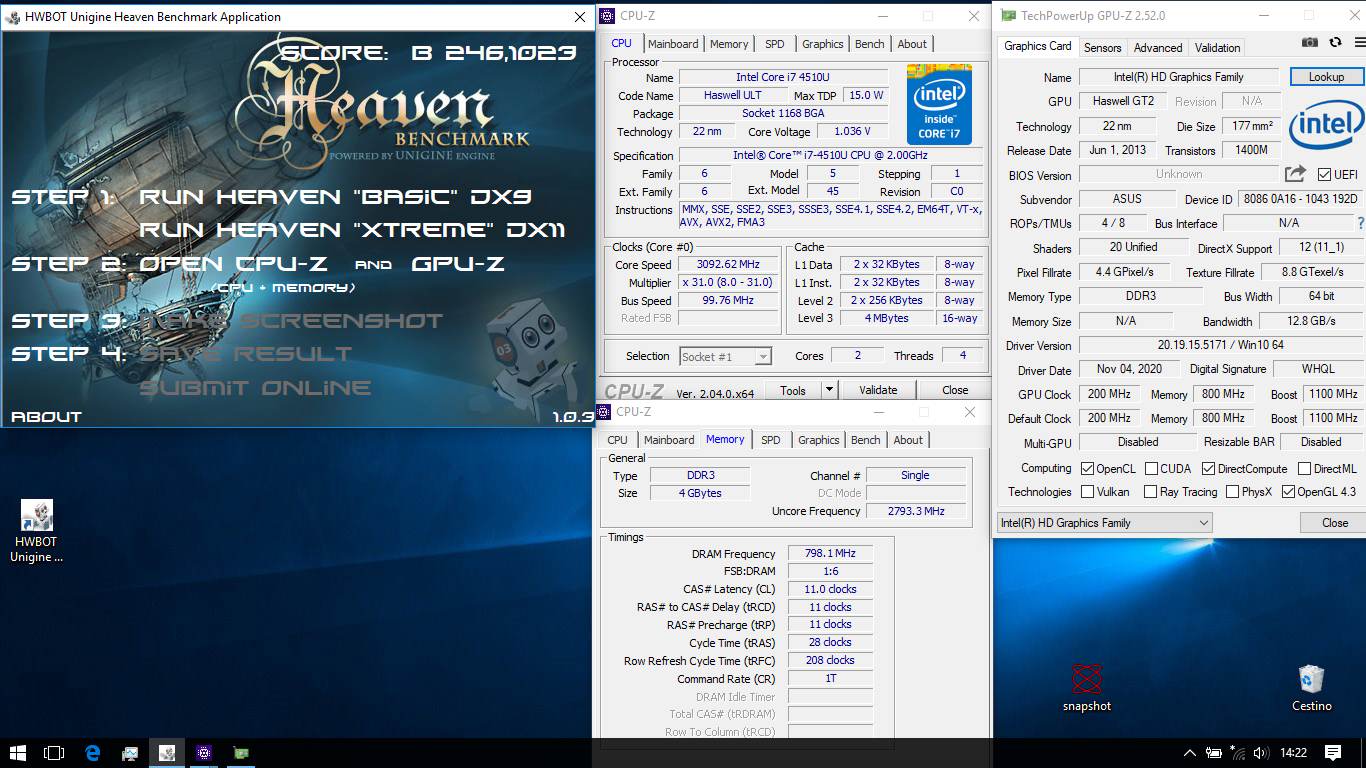The image size is (1366, 768).
Task: Switch to the CPU-Z taskbar icon
Action: 204,753
